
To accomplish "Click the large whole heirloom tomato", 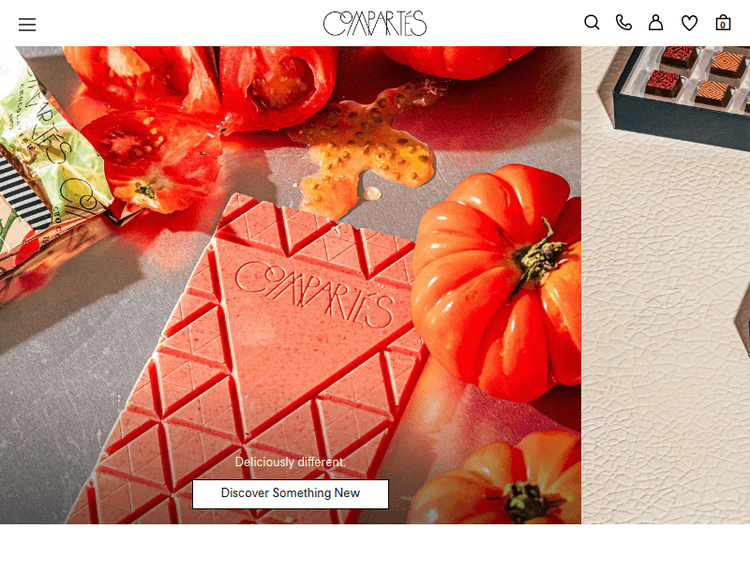I will tap(495, 282).
